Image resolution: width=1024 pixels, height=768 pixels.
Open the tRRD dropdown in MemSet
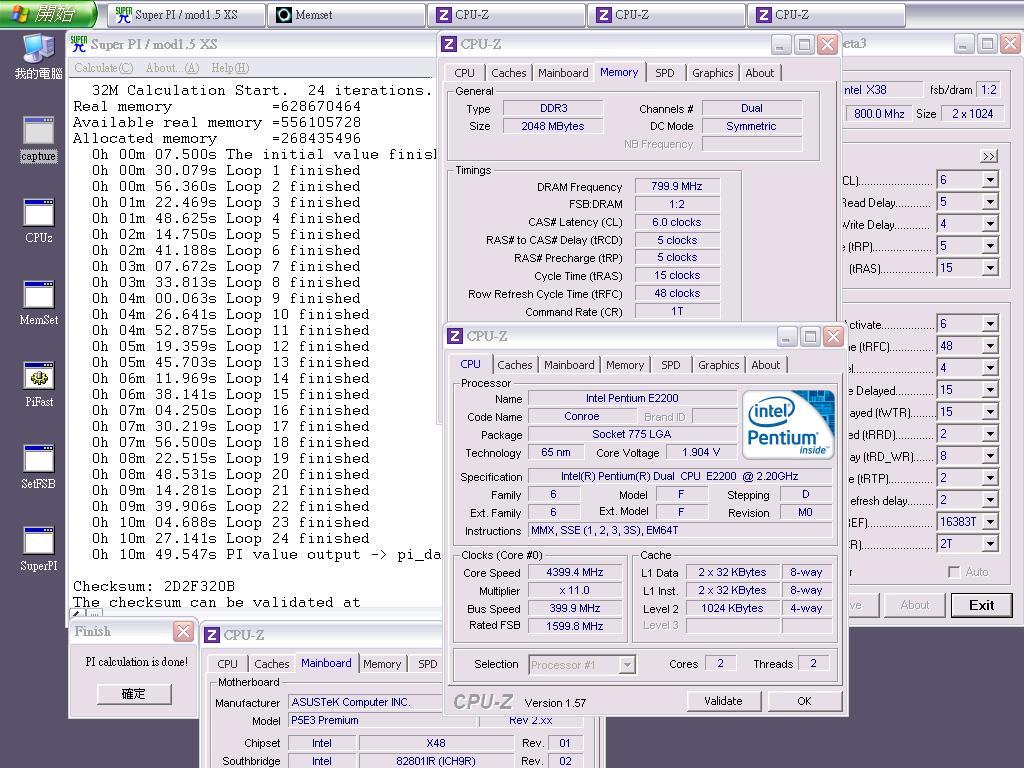[x=991, y=434]
